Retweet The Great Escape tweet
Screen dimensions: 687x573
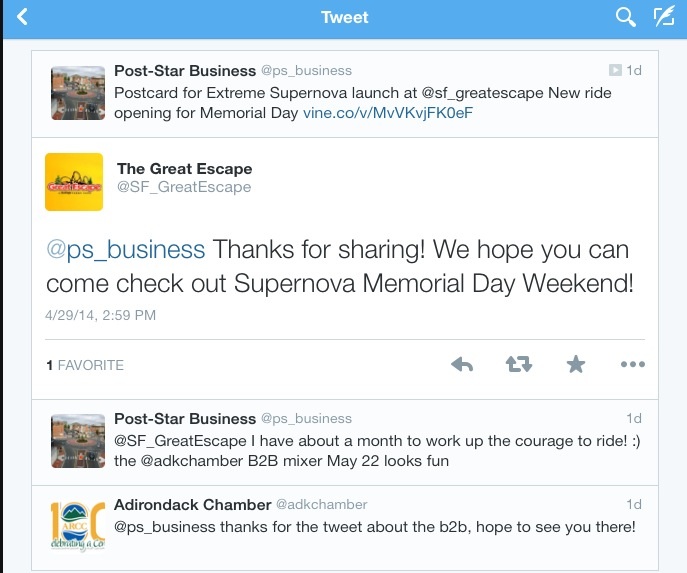(x=519, y=365)
